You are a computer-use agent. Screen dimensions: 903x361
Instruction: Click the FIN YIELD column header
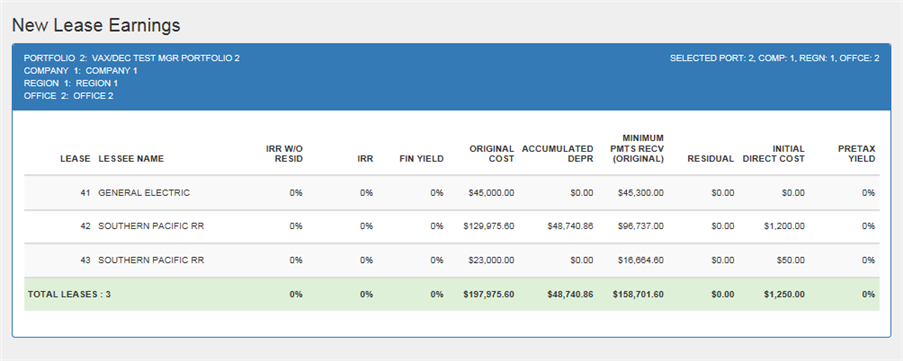click(x=422, y=159)
